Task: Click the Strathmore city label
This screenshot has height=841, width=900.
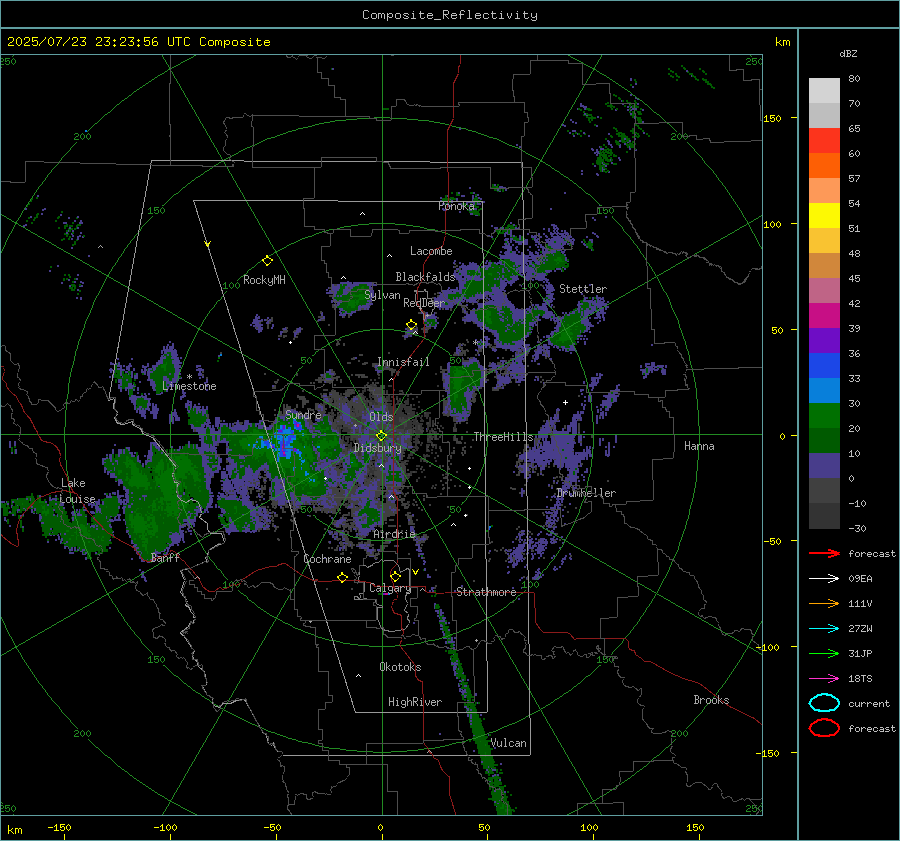Action: click(486, 592)
